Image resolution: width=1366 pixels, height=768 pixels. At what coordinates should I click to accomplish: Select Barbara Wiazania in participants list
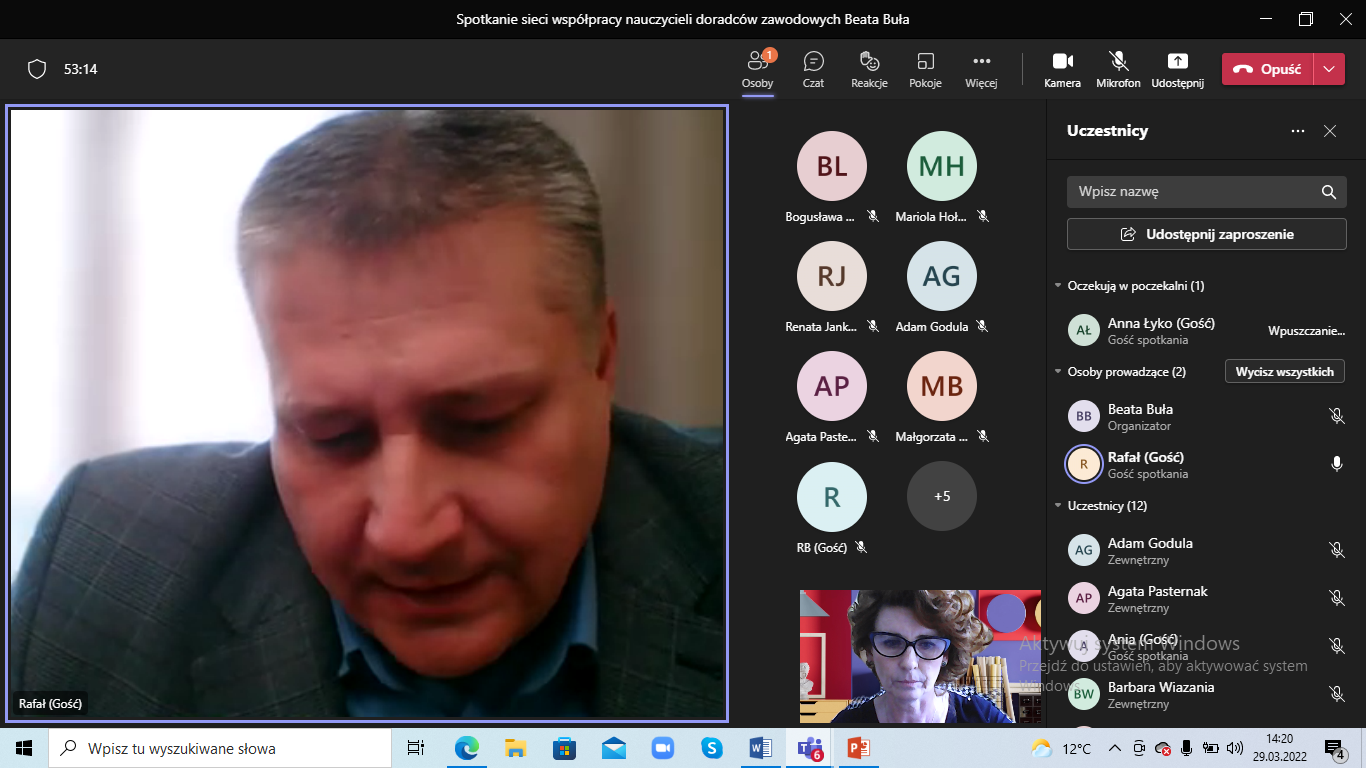click(x=1206, y=694)
